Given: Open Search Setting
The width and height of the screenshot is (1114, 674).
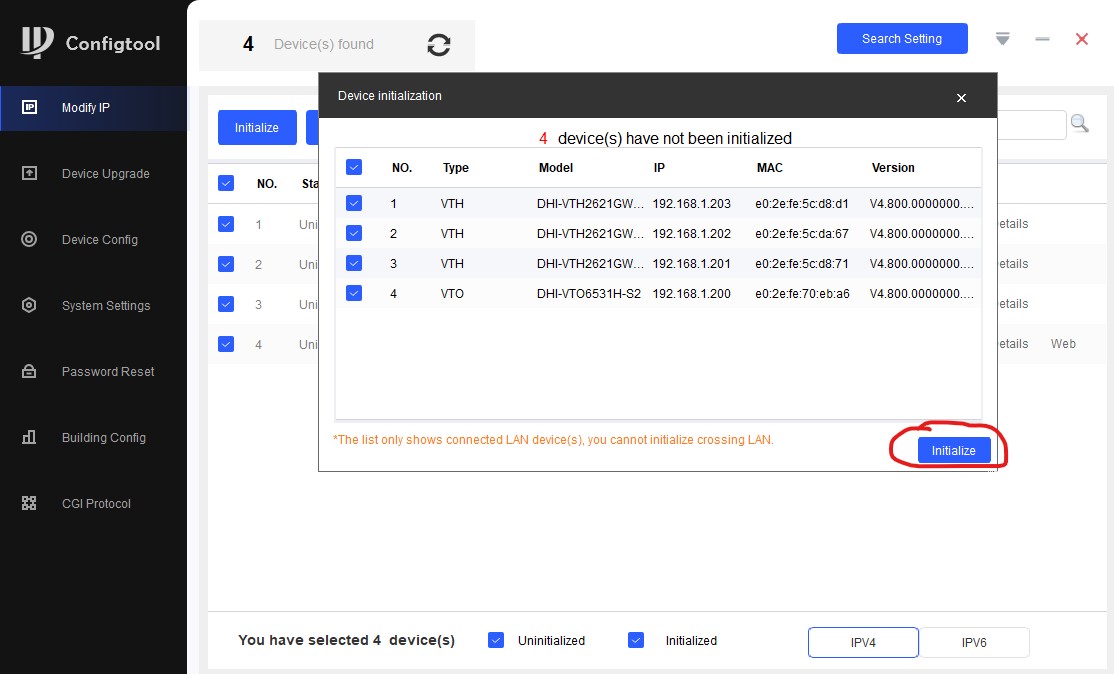Looking at the screenshot, I should (x=901, y=39).
